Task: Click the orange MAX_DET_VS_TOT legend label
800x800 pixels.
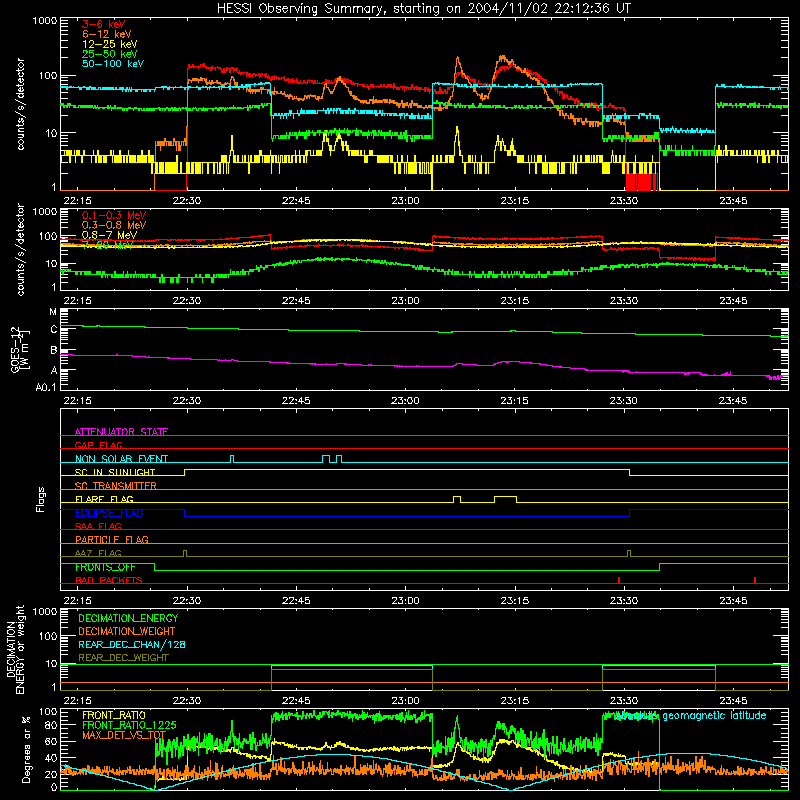Action: tap(124, 735)
